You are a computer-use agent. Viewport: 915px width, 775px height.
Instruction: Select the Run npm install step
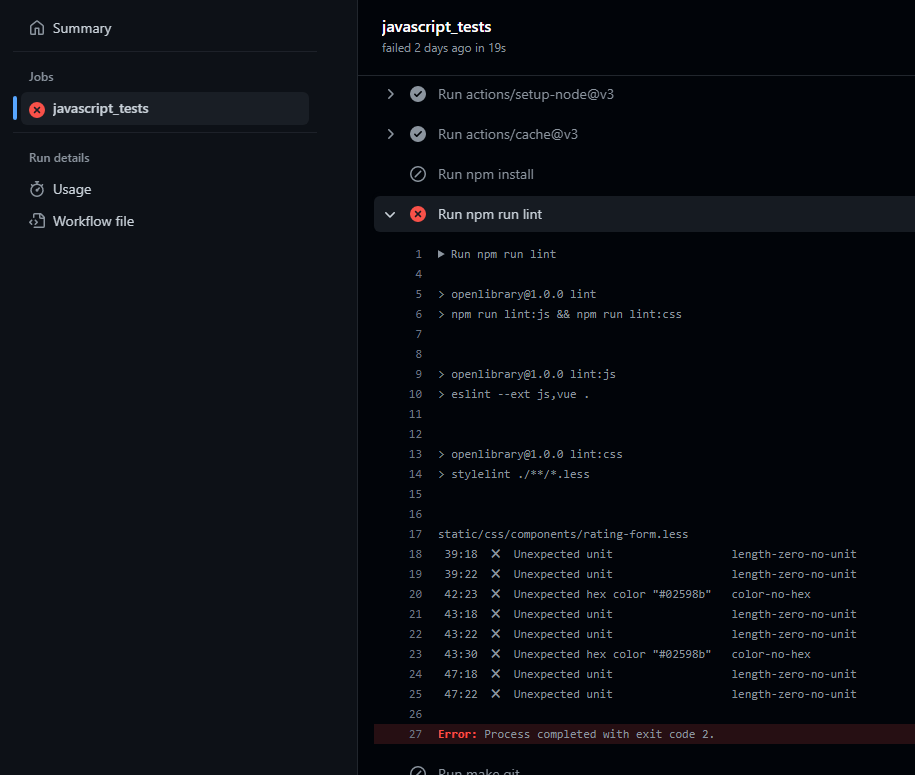coord(486,174)
